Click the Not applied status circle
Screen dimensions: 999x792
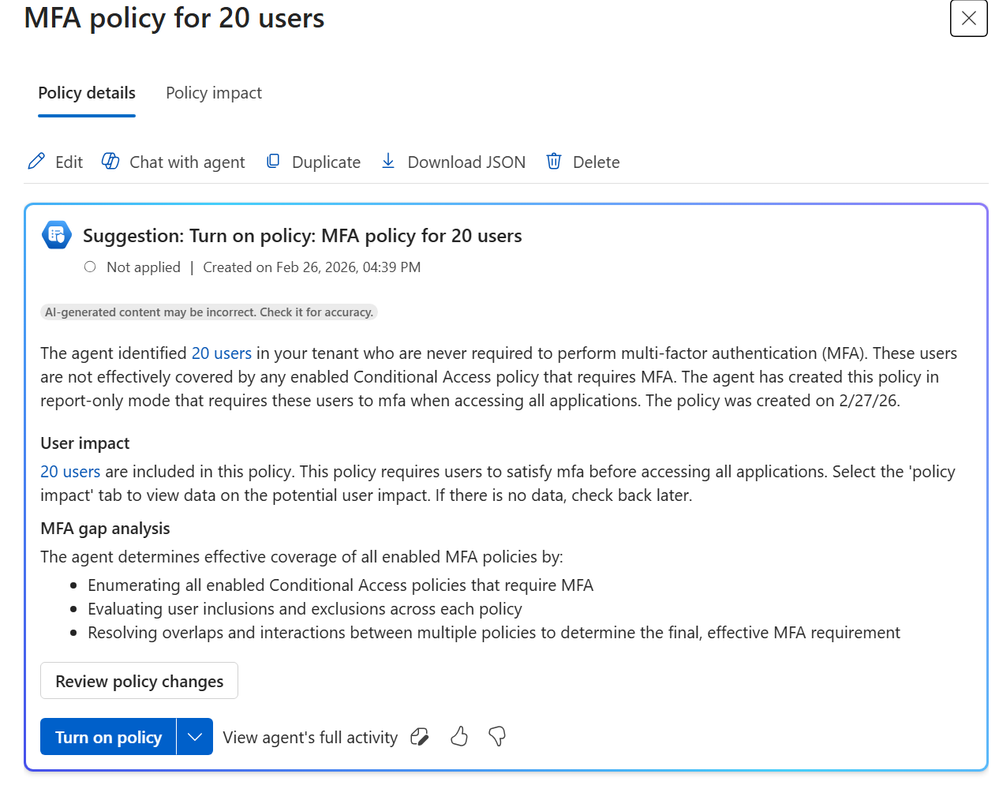click(90, 267)
